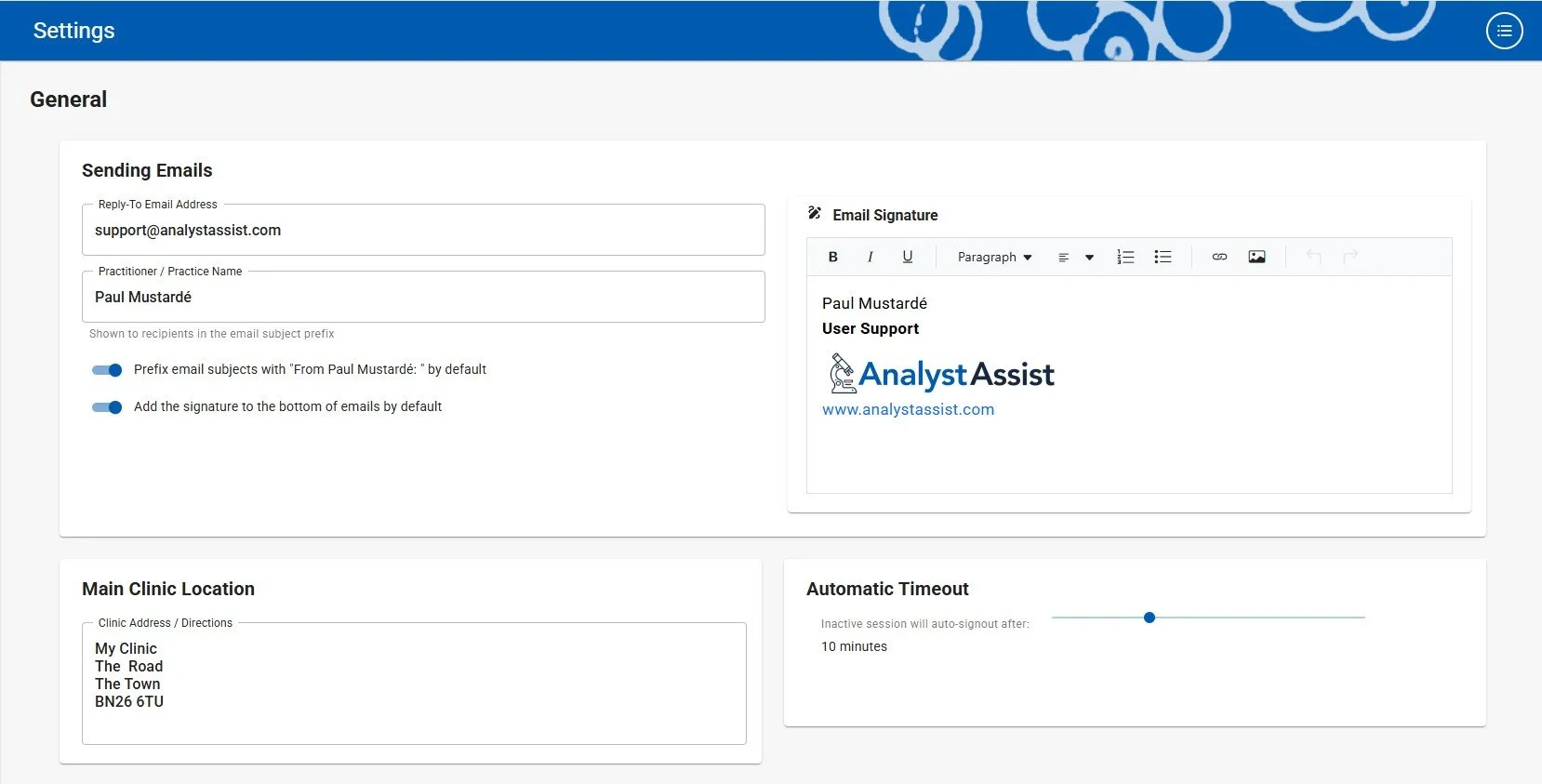Viewport: 1542px width, 784px height.
Task: Click the 'User Support' signature text
Action: pyautogui.click(x=871, y=328)
